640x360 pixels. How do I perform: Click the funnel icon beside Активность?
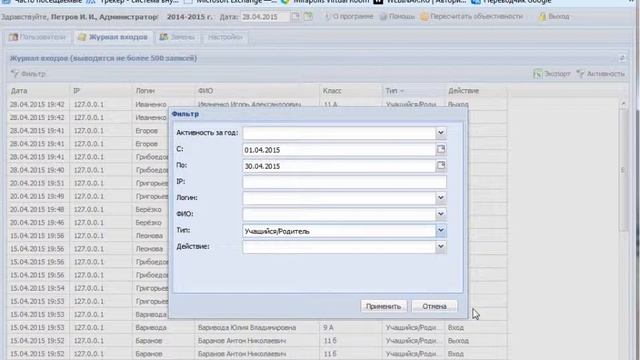[x=580, y=74]
